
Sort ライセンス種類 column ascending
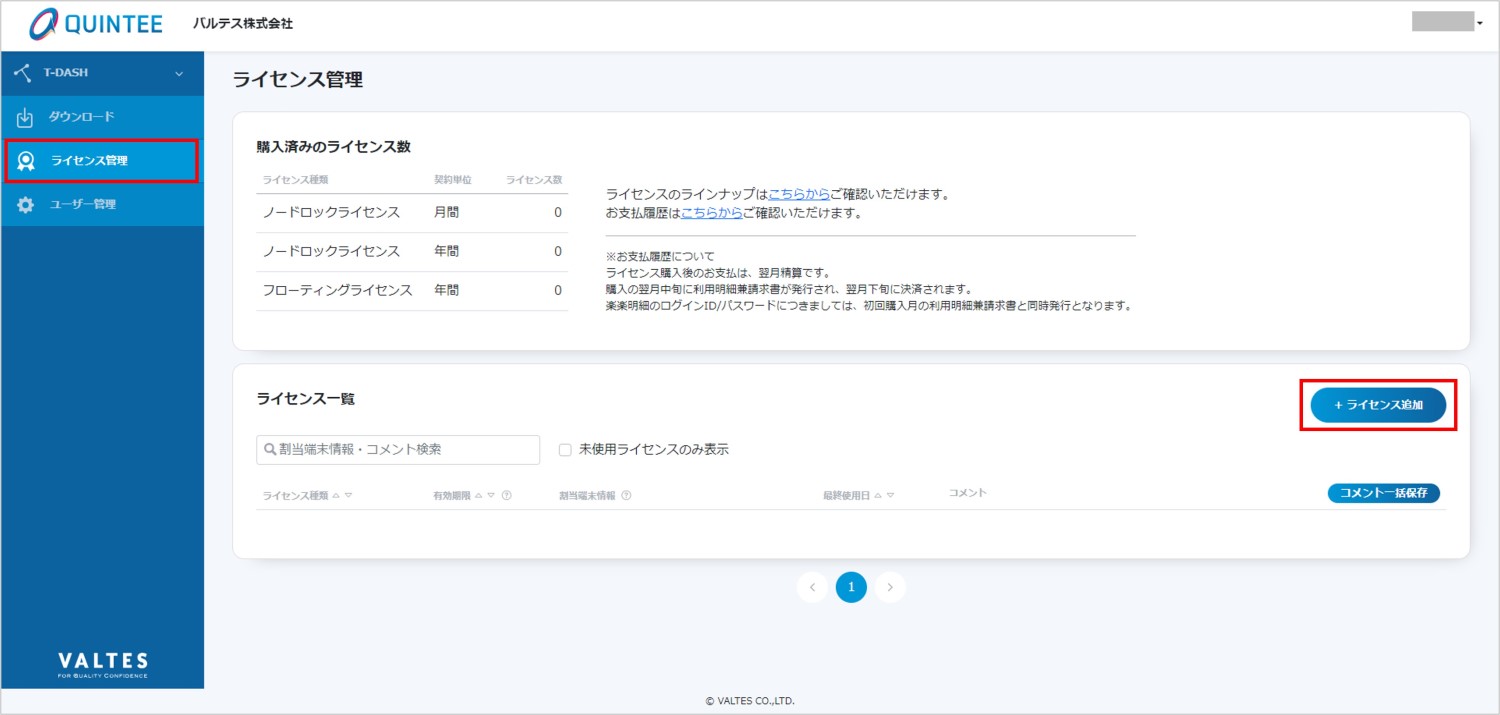(336, 495)
